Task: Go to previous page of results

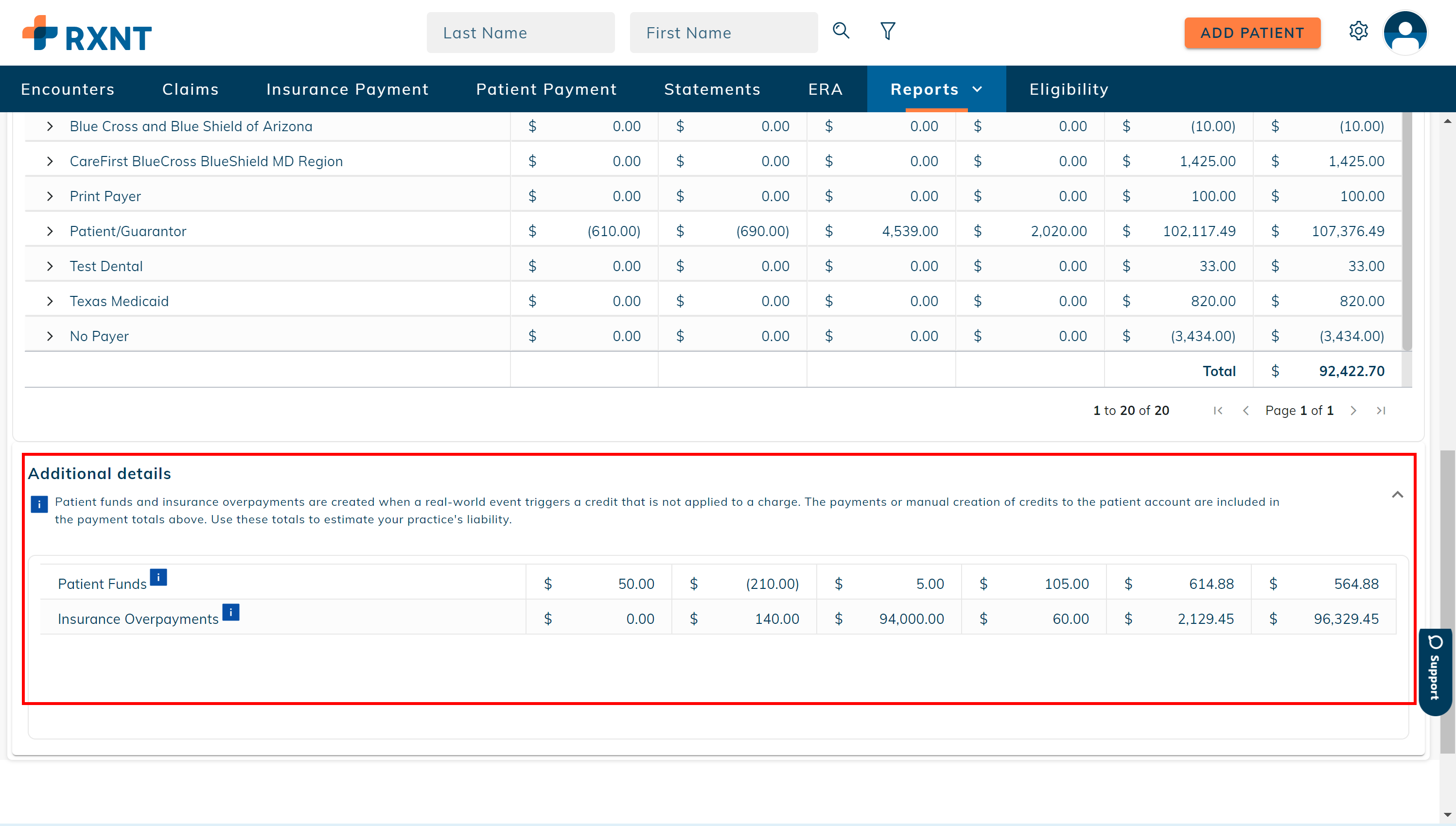Action: (1245, 410)
